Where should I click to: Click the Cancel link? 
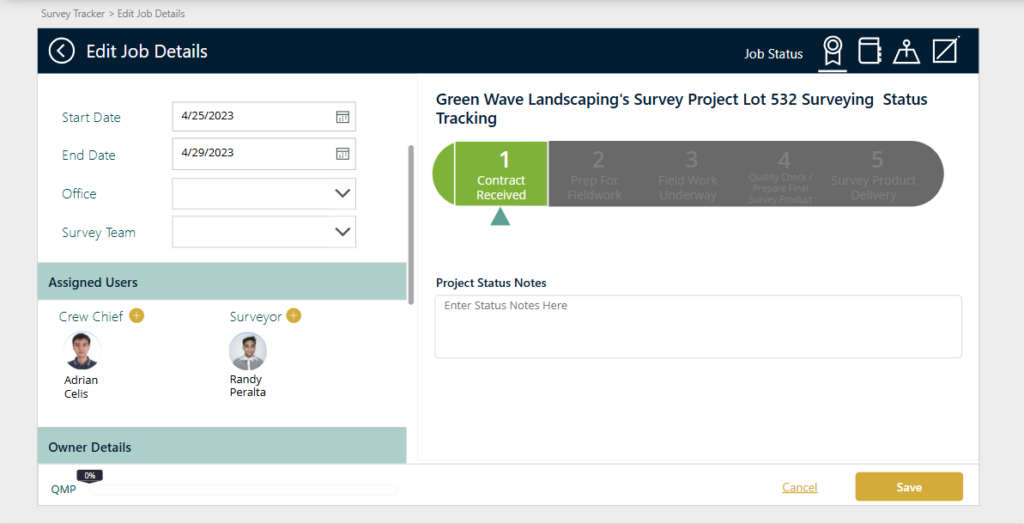tap(799, 487)
